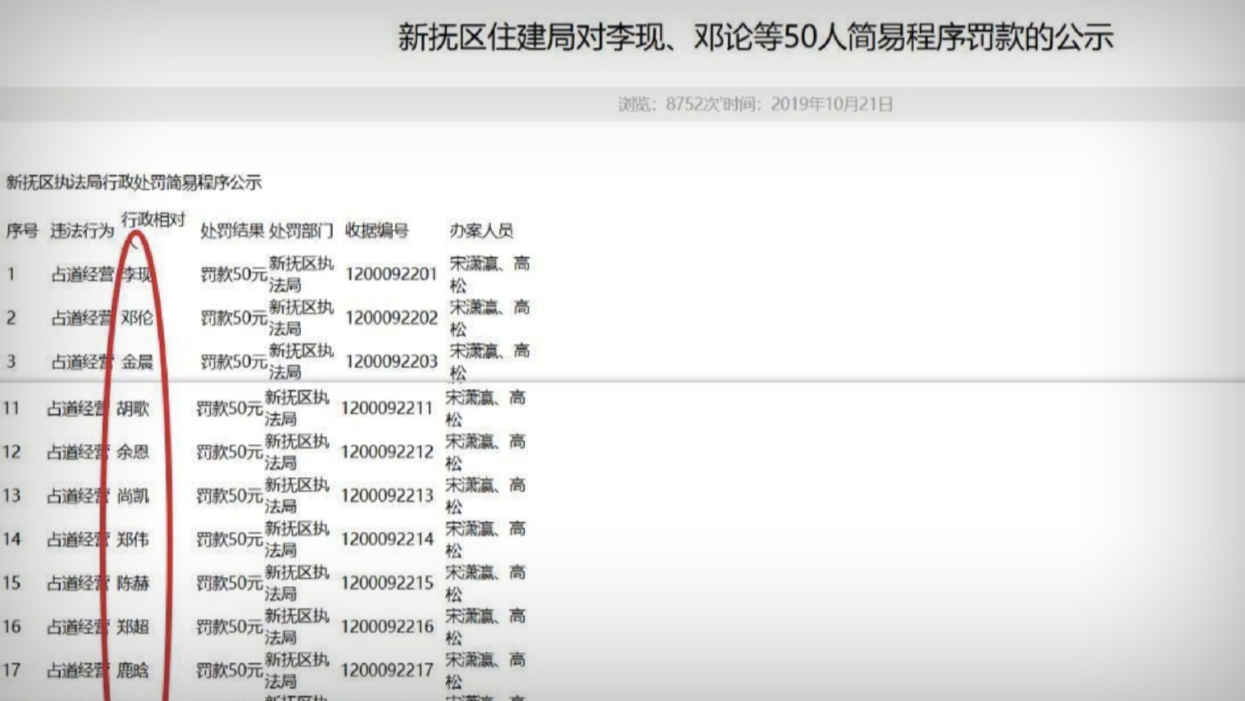The width and height of the screenshot is (1245, 701).
Task: Select 罚款50元 in row 14
Action: (229, 540)
